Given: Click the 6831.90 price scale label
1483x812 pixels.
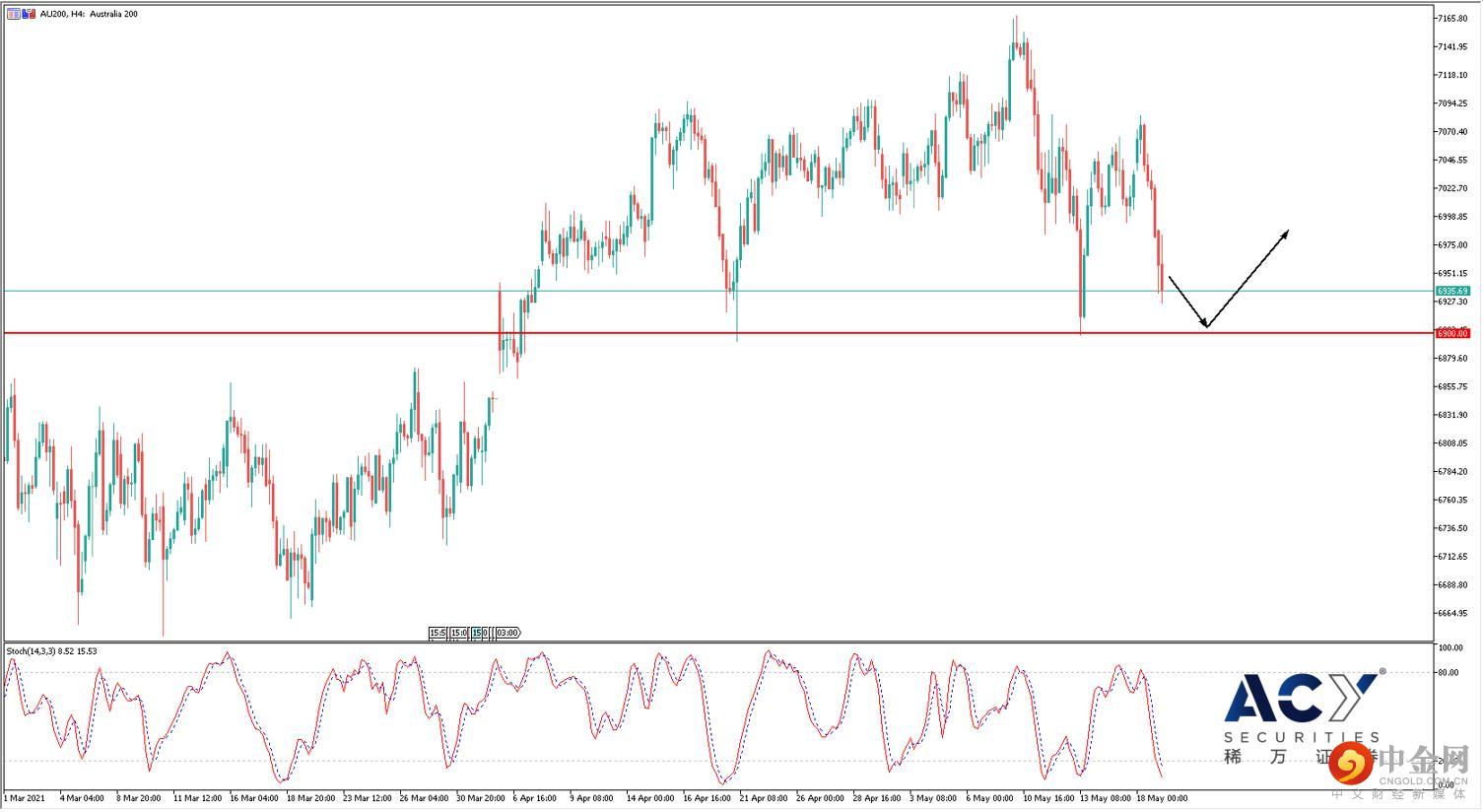Looking at the screenshot, I should pyautogui.click(x=1452, y=415).
